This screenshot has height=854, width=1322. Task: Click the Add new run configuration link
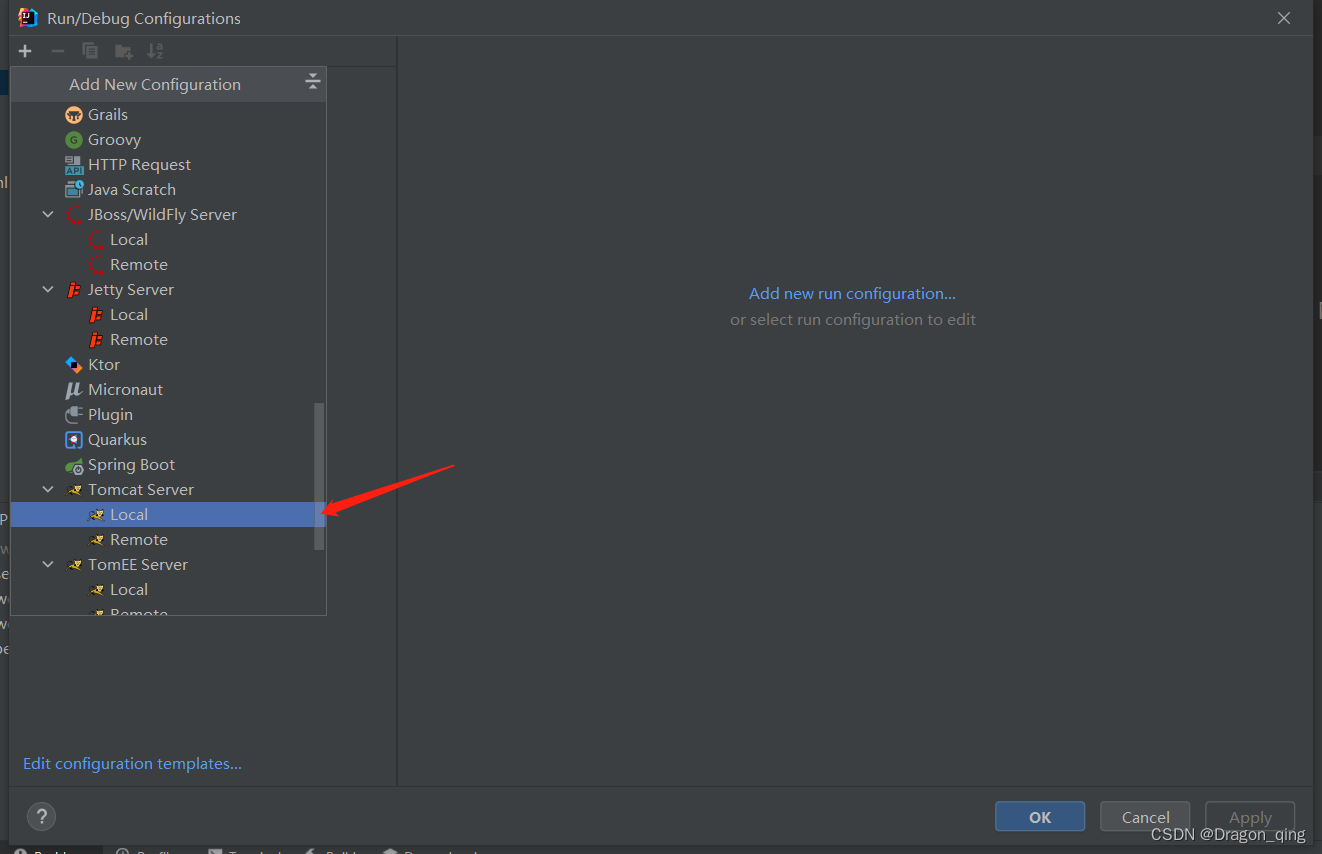(x=852, y=294)
